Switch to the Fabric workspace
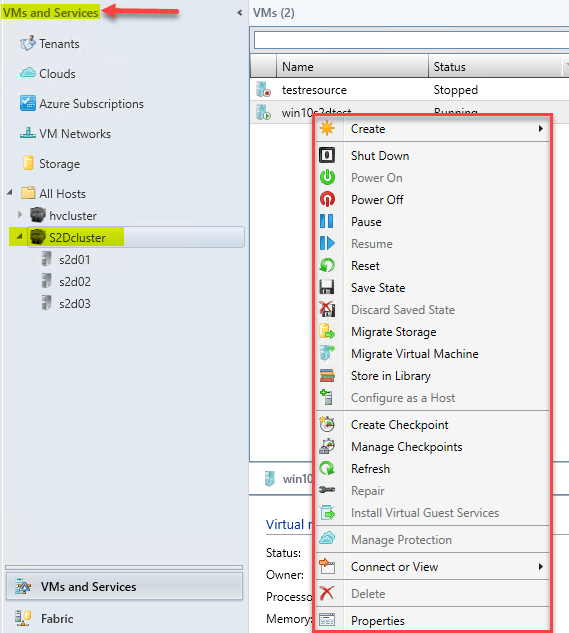This screenshot has height=633, width=569. [124, 618]
